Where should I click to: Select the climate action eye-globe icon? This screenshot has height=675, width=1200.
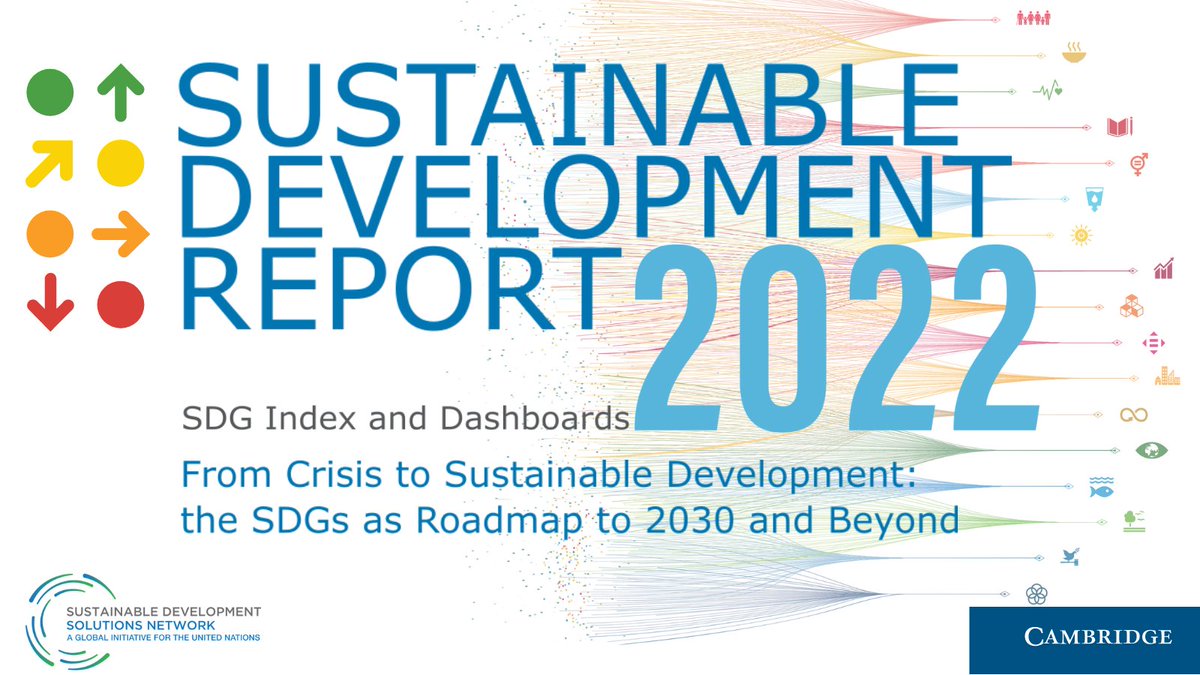1150,449
